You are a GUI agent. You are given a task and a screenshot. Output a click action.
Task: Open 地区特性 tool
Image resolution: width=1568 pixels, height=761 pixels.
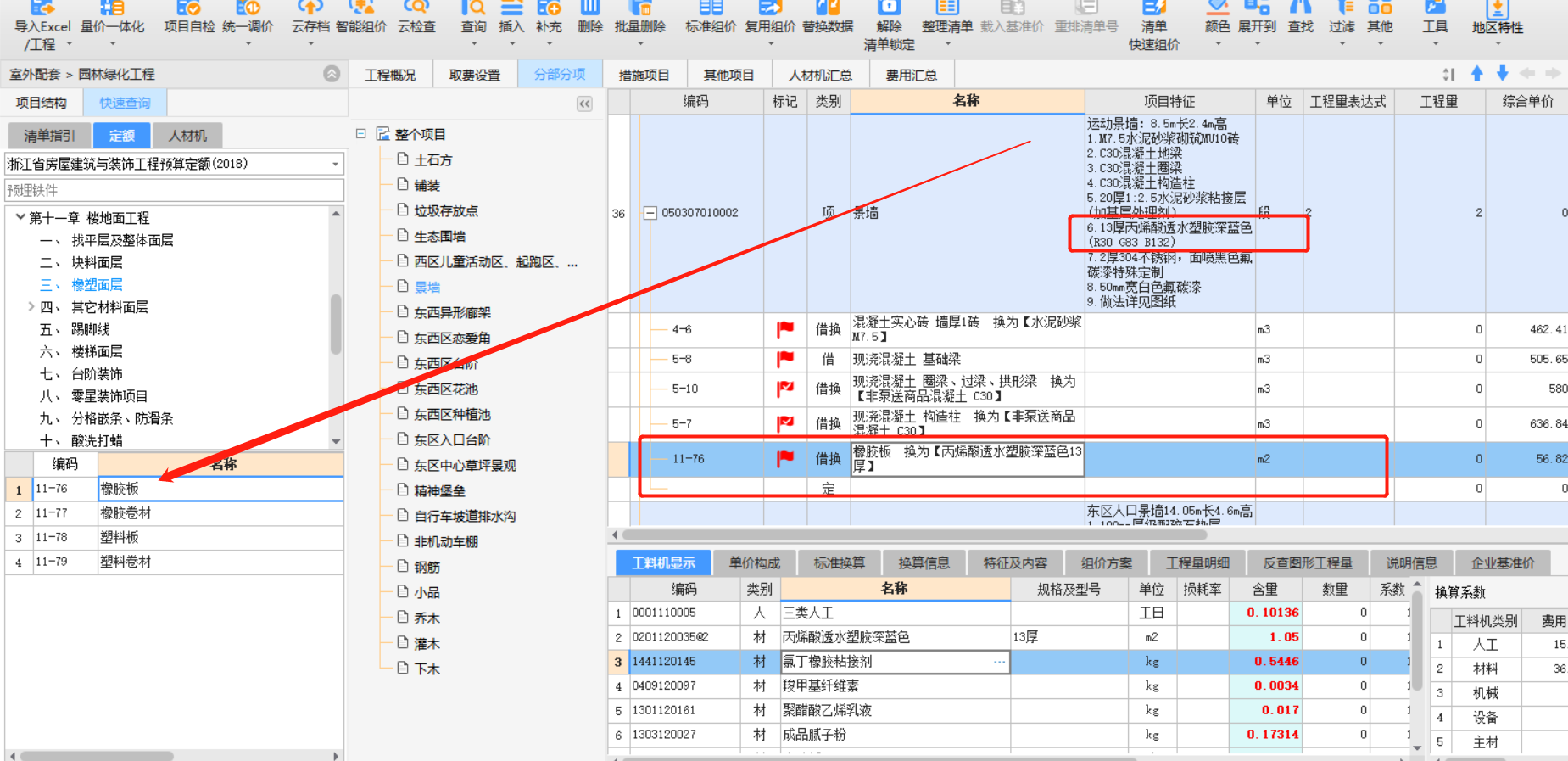click(x=1498, y=19)
